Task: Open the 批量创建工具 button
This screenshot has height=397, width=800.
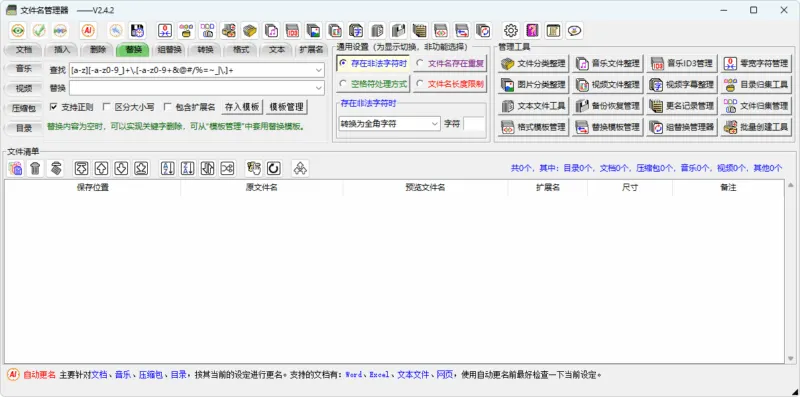Action: pos(756,127)
